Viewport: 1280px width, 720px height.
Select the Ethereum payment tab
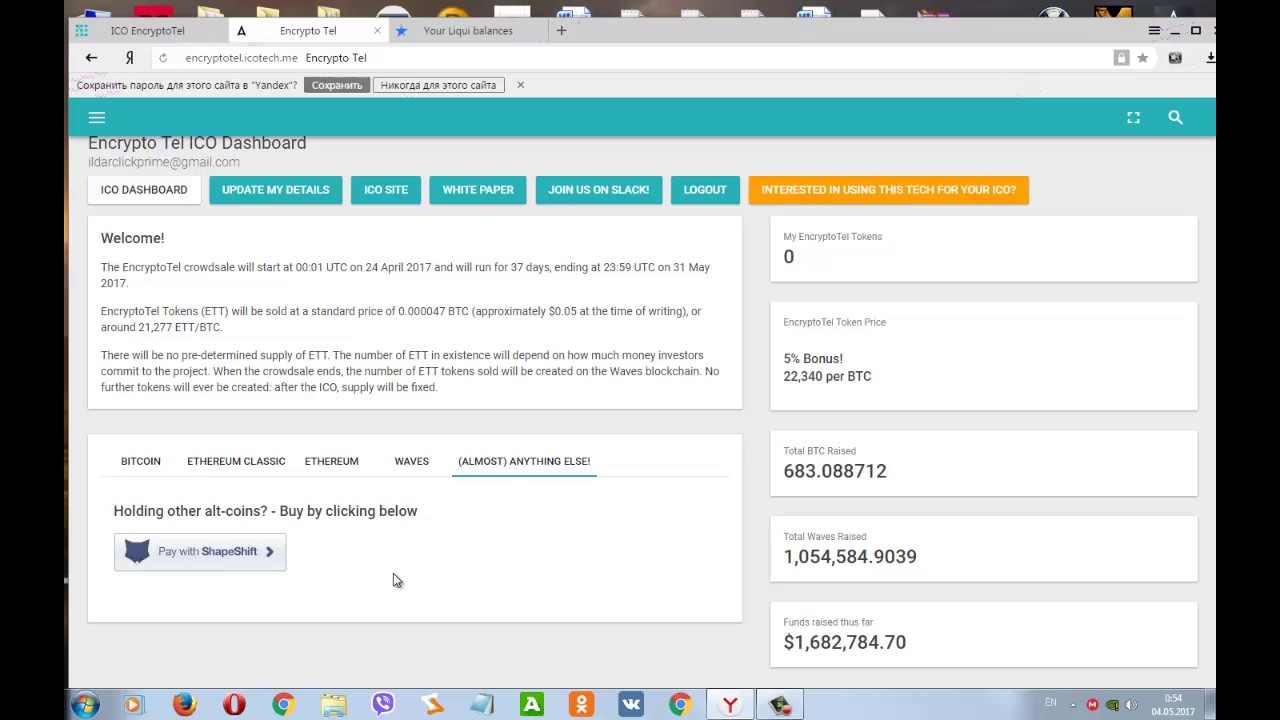(x=332, y=461)
